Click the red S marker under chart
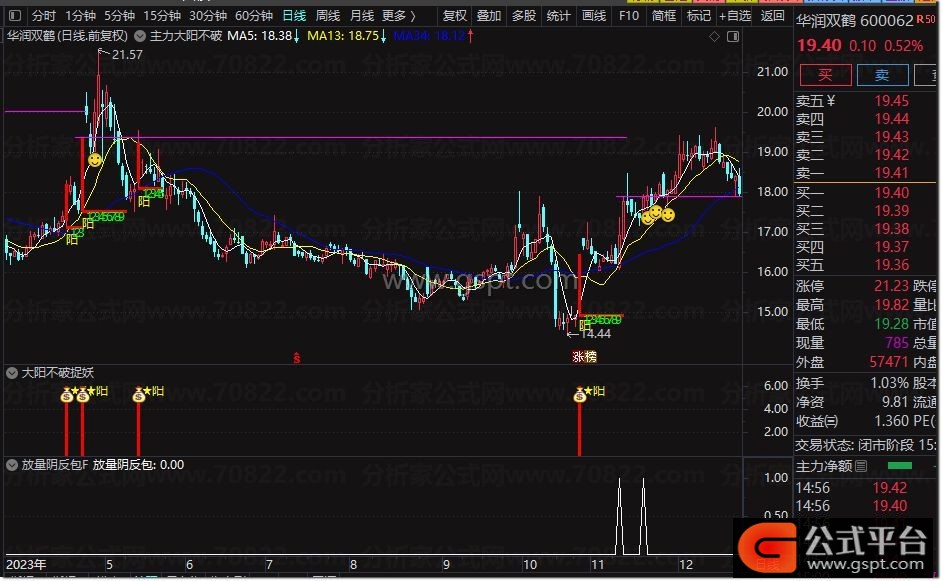943x581 pixels. [x=296, y=358]
